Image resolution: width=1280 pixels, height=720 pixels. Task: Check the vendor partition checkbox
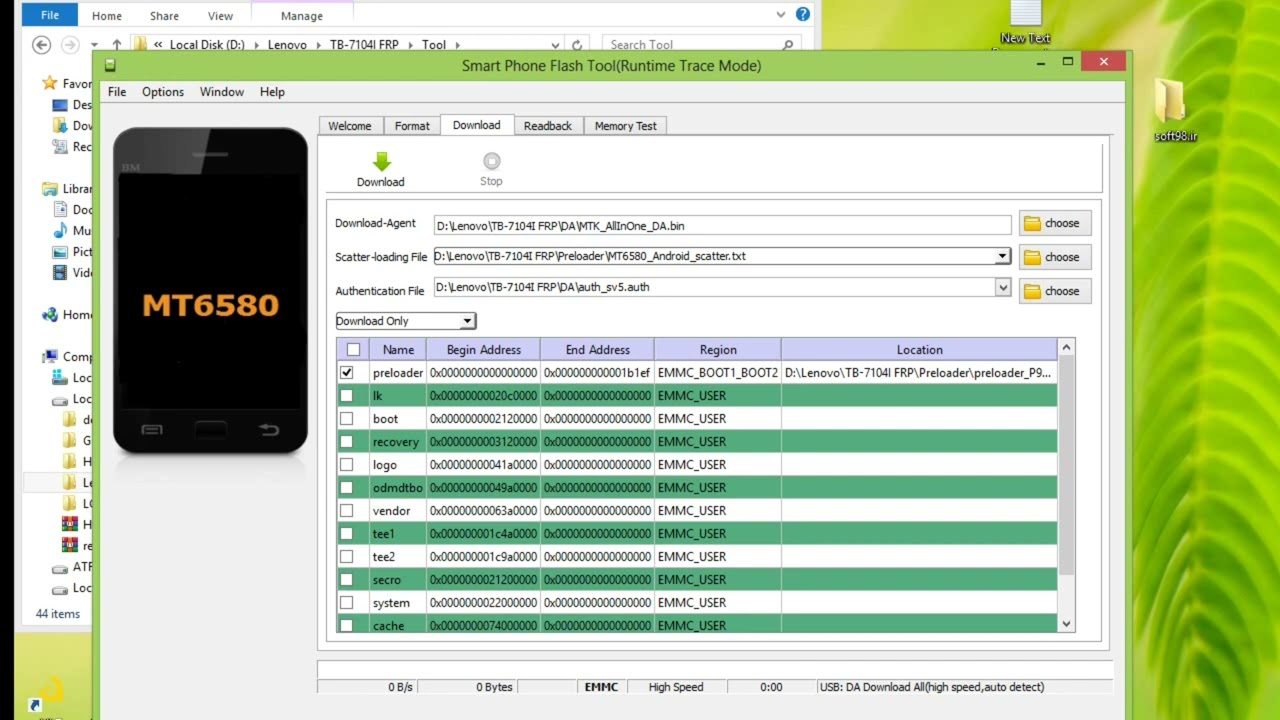point(347,511)
